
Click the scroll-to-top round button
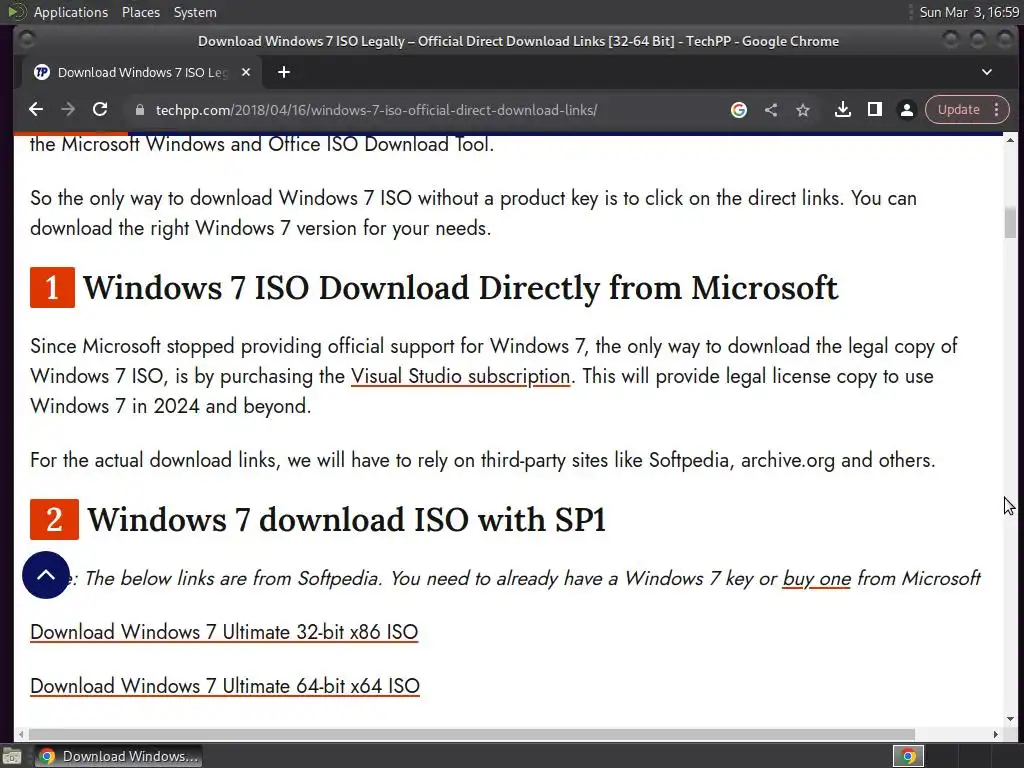tap(46, 575)
